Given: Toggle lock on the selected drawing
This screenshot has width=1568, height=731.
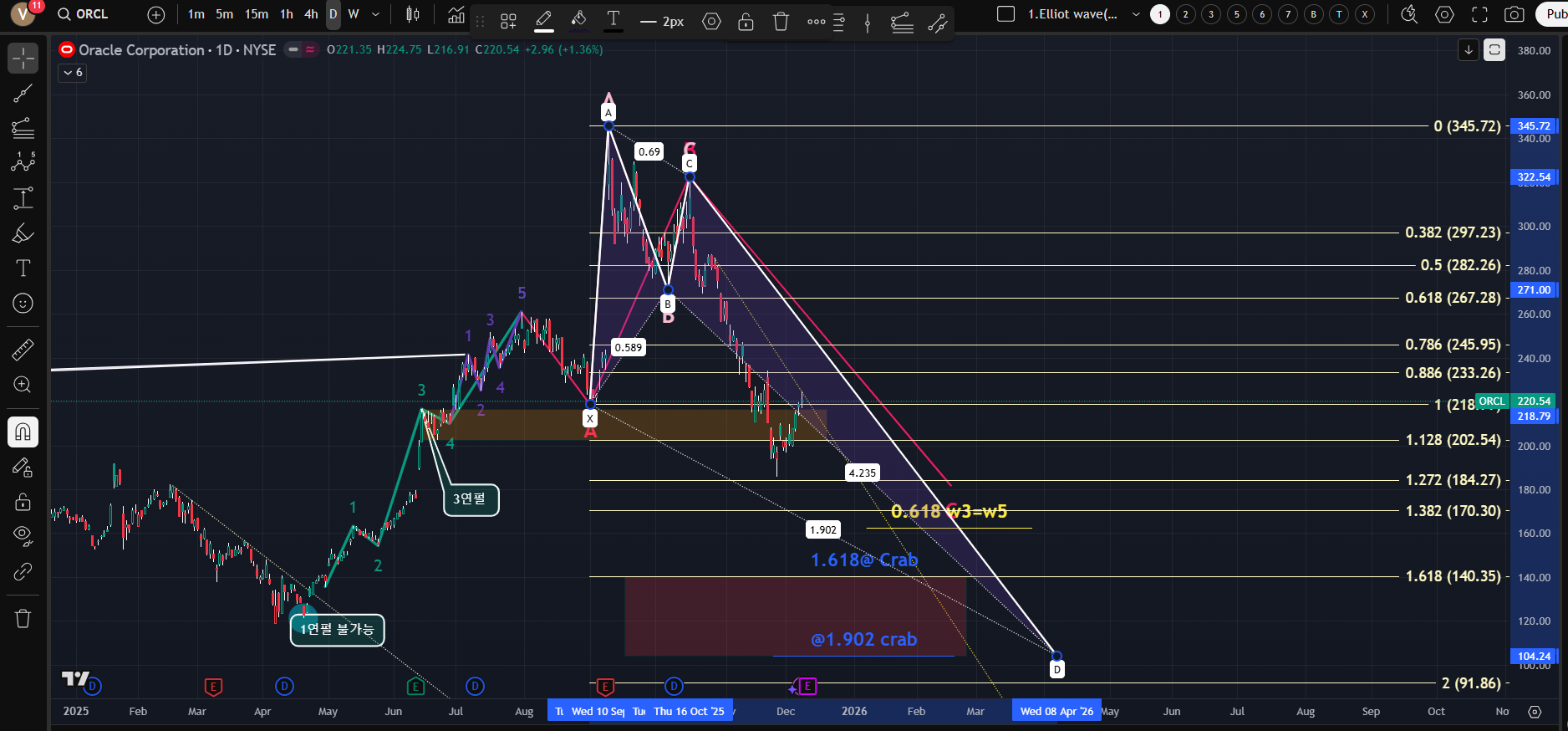Looking at the screenshot, I should 746,22.
